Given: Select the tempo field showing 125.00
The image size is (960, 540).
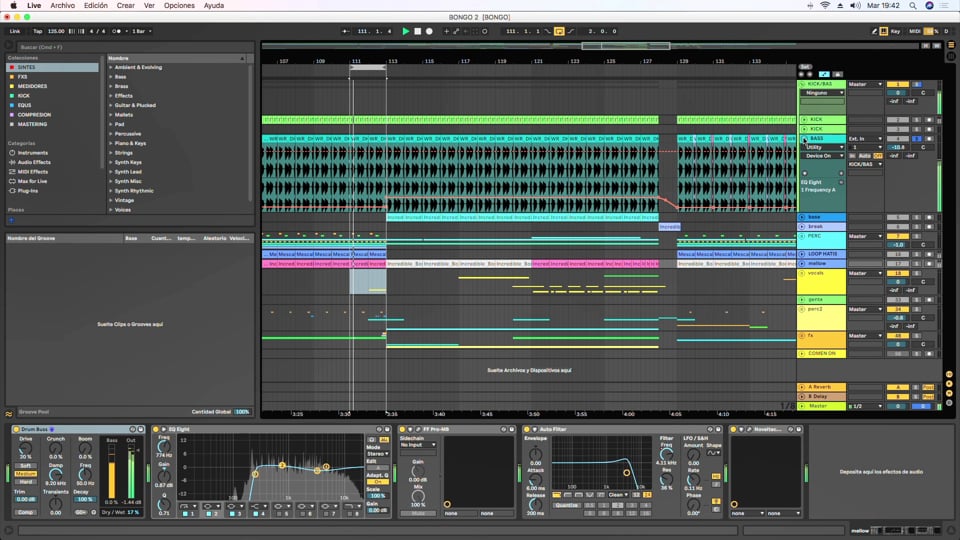Looking at the screenshot, I should click(x=56, y=31).
